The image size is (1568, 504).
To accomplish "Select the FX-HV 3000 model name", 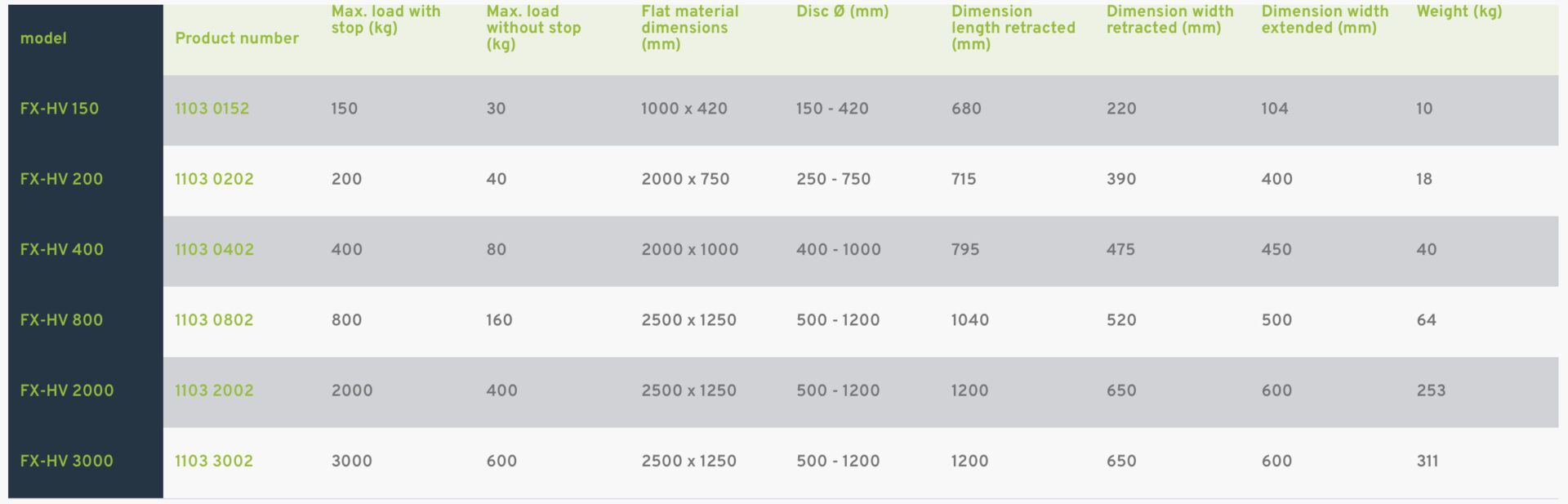I will [67, 461].
